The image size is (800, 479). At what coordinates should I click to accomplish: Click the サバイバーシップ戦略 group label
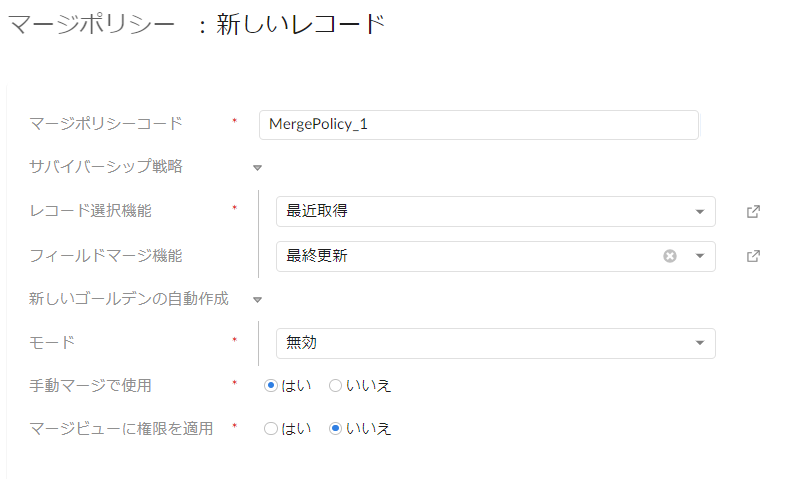point(106,166)
